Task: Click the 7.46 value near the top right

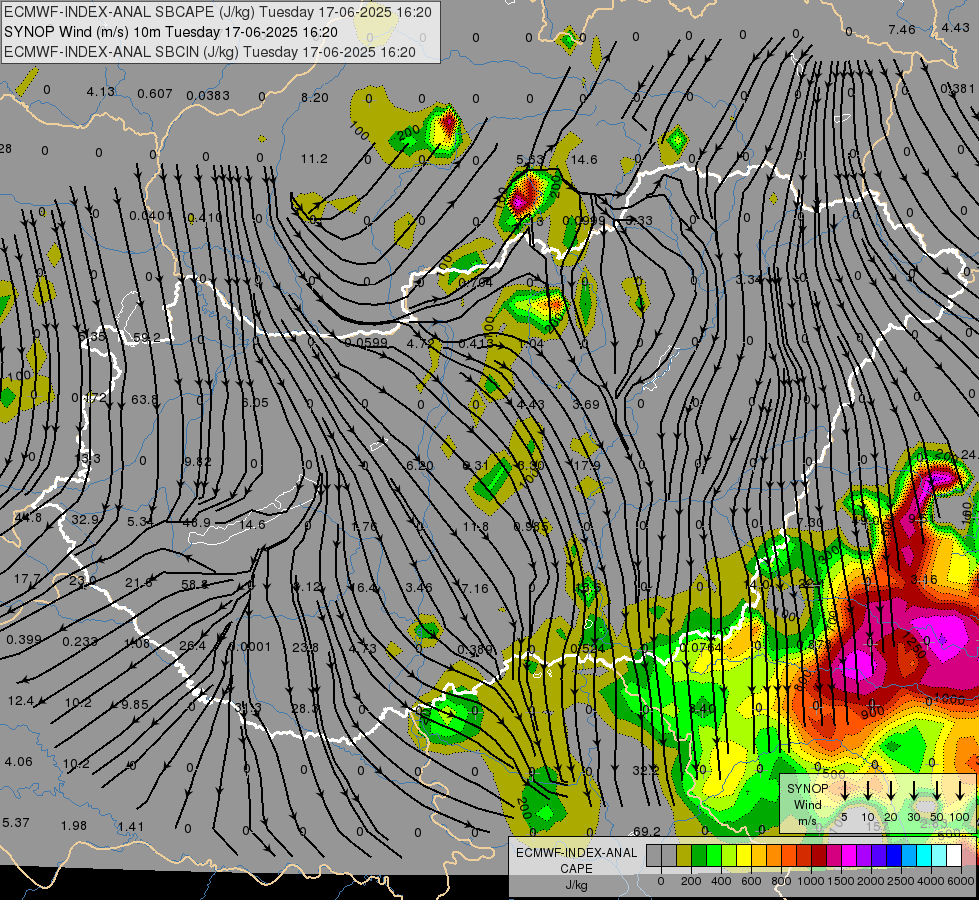Action: [x=902, y=29]
